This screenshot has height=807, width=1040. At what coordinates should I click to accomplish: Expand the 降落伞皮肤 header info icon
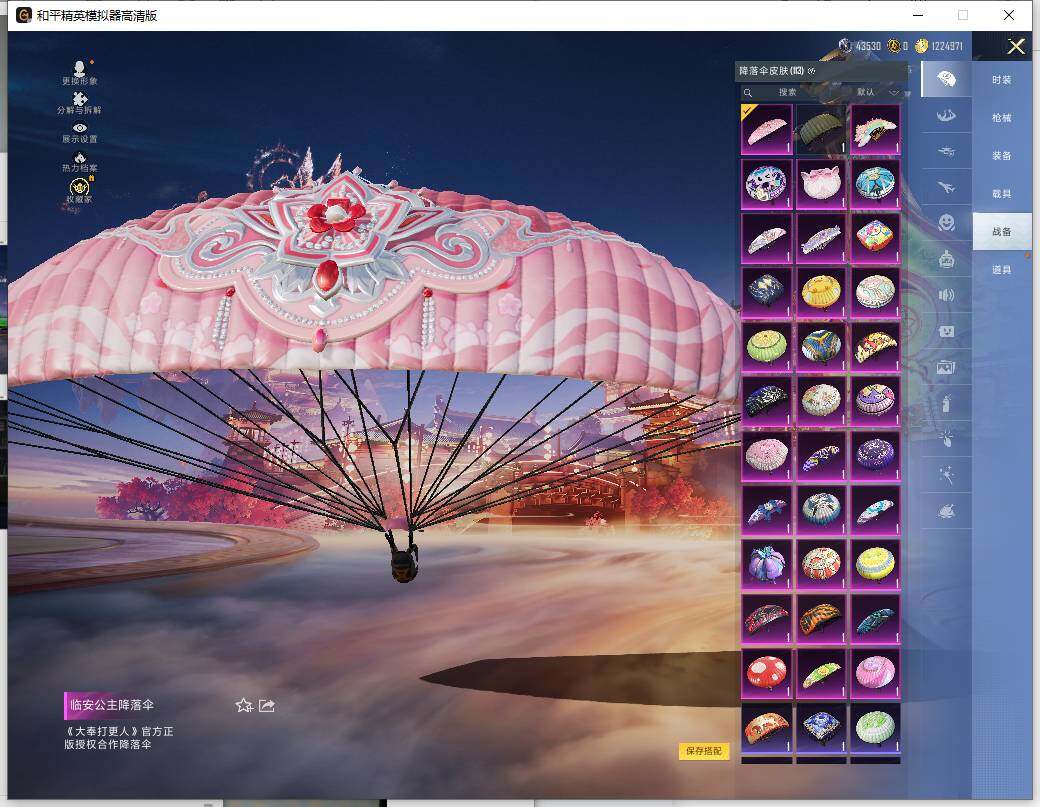pos(811,71)
